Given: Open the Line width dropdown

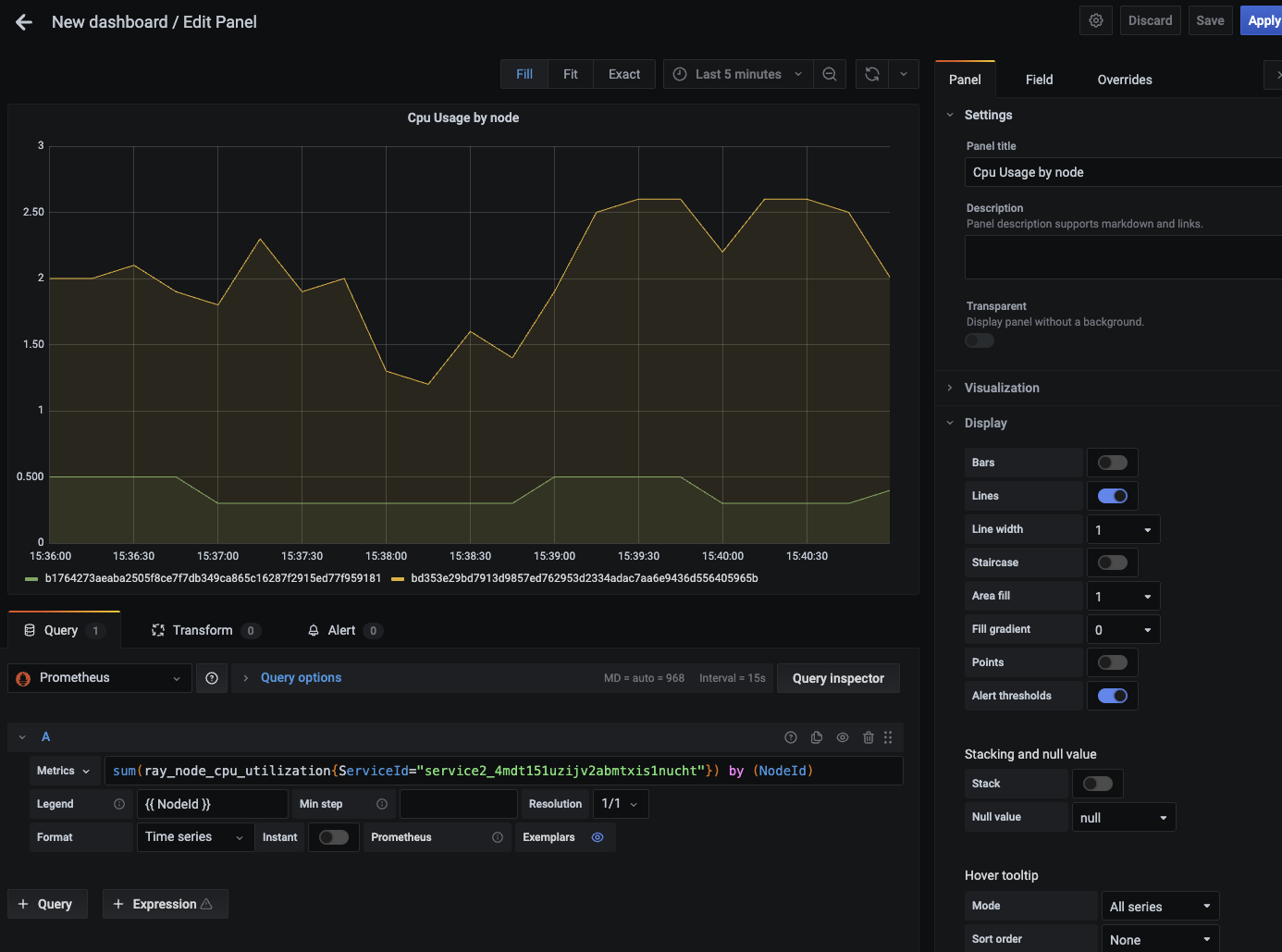Looking at the screenshot, I should (1124, 529).
